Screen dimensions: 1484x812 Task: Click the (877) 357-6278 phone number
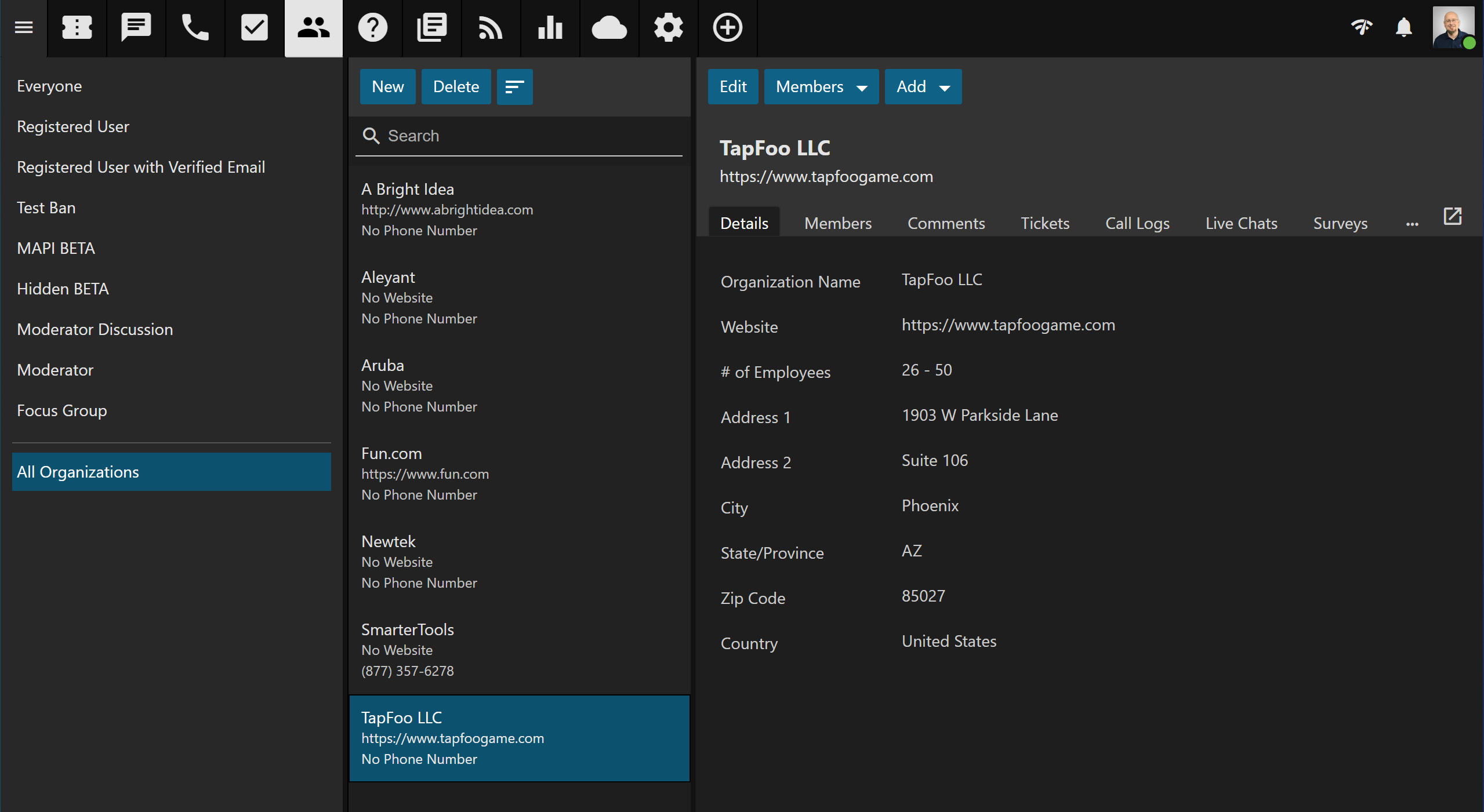click(407, 671)
